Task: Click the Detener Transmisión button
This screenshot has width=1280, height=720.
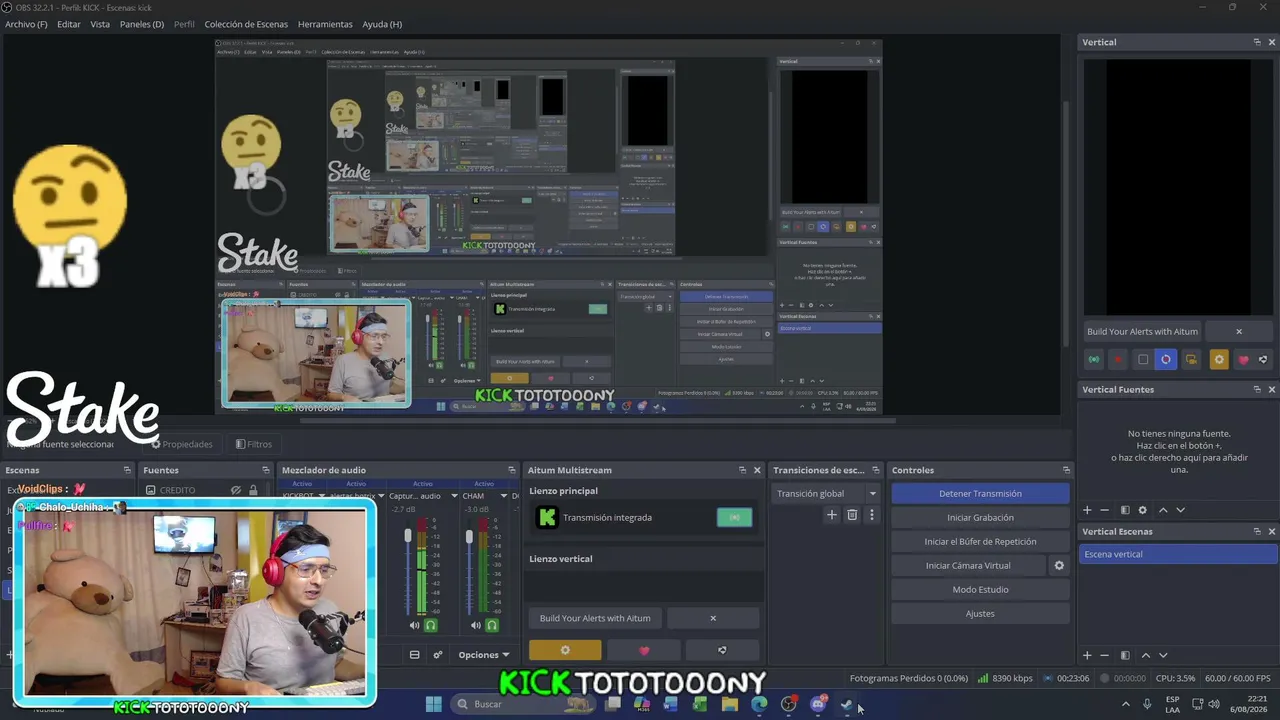Action: point(980,493)
